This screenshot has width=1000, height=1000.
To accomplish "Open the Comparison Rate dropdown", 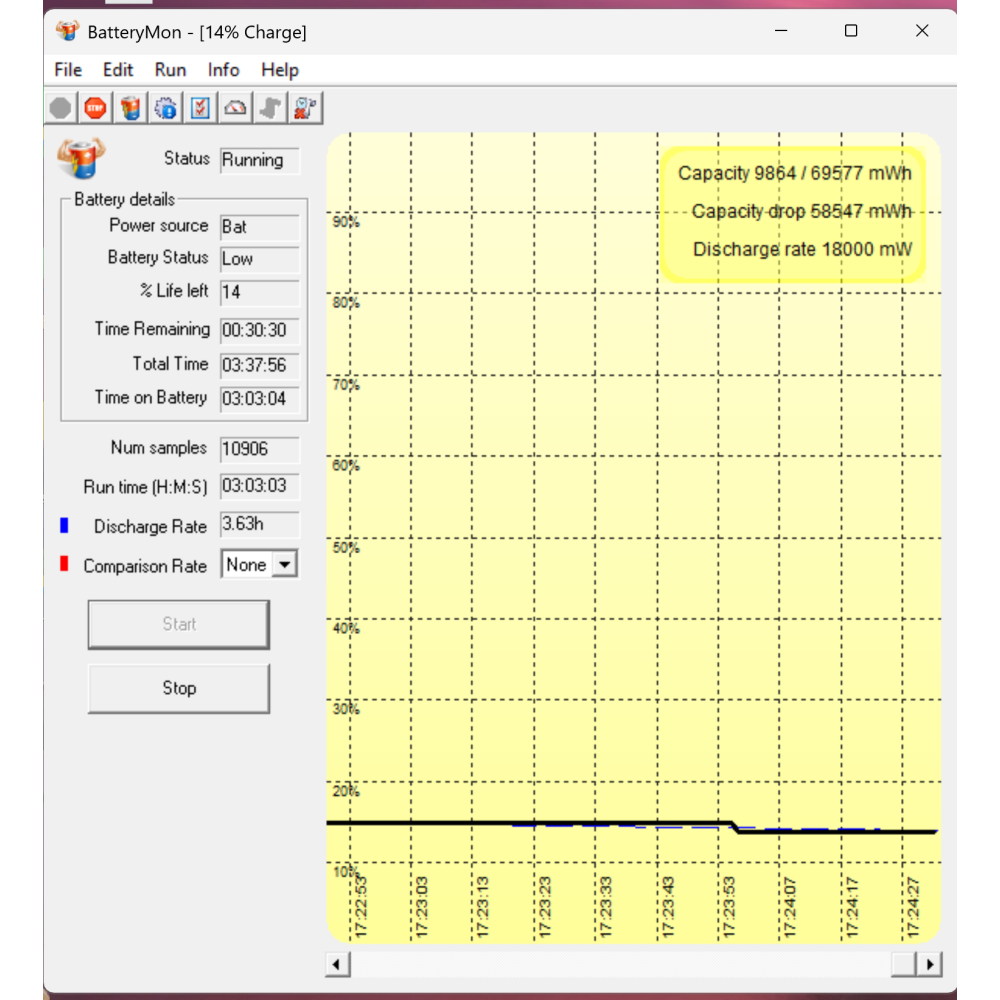I will [285, 565].
